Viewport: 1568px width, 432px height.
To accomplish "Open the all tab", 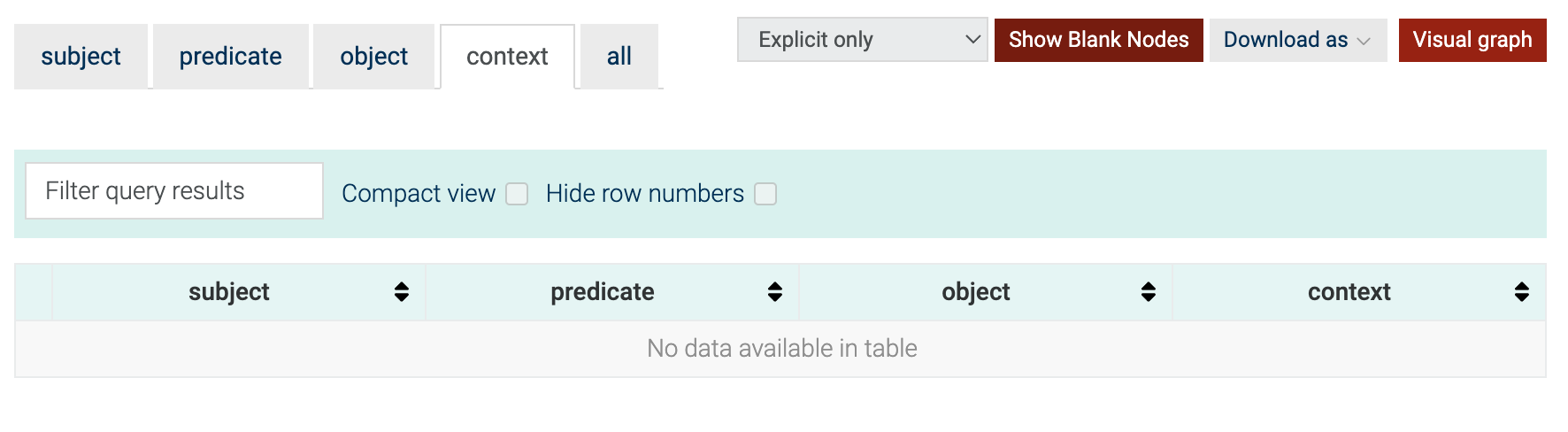I will point(619,57).
